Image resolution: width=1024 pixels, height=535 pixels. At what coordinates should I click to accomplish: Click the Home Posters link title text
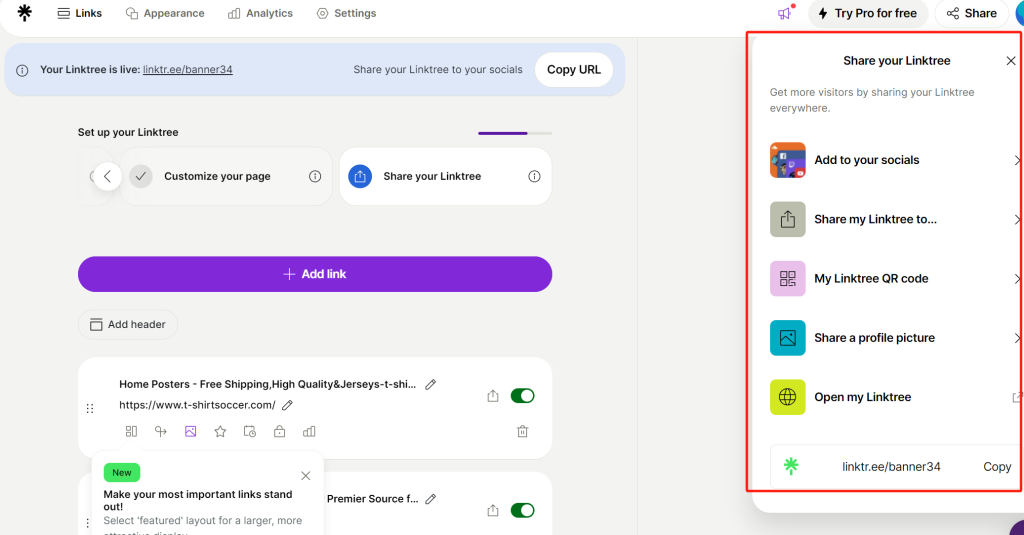[x=267, y=384]
